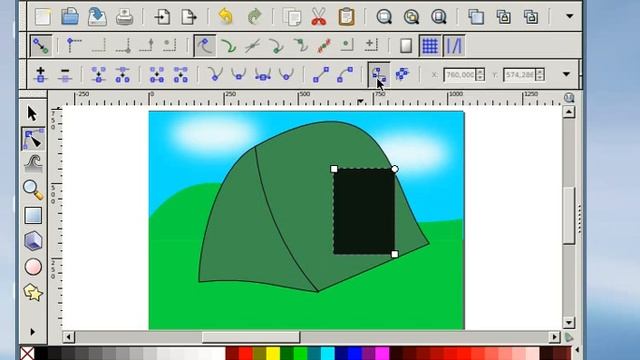The image size is (640, 360).
Task: Expand the toolbox with bottom arrow
Action: tap(33, 332)
